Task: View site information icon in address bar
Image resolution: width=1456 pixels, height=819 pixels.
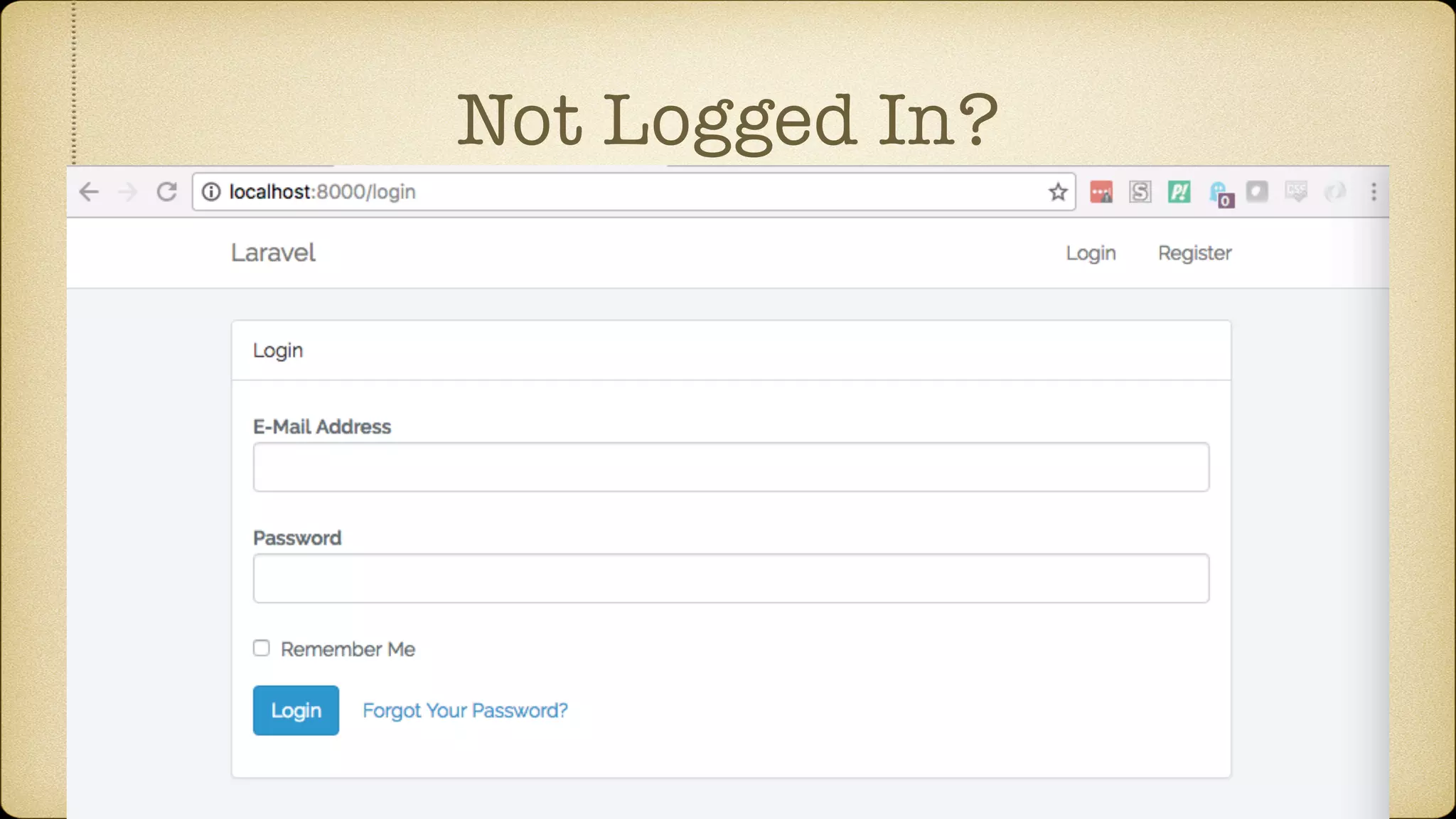Action: [211, 192]
